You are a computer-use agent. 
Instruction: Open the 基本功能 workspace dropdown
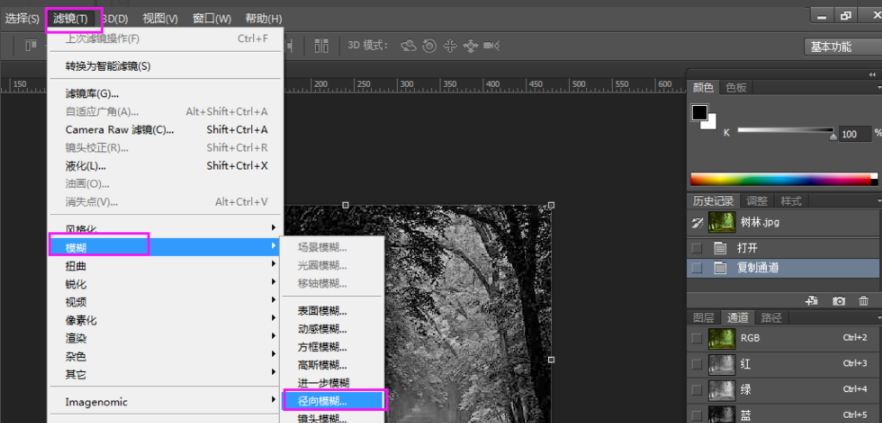point(842,47)
